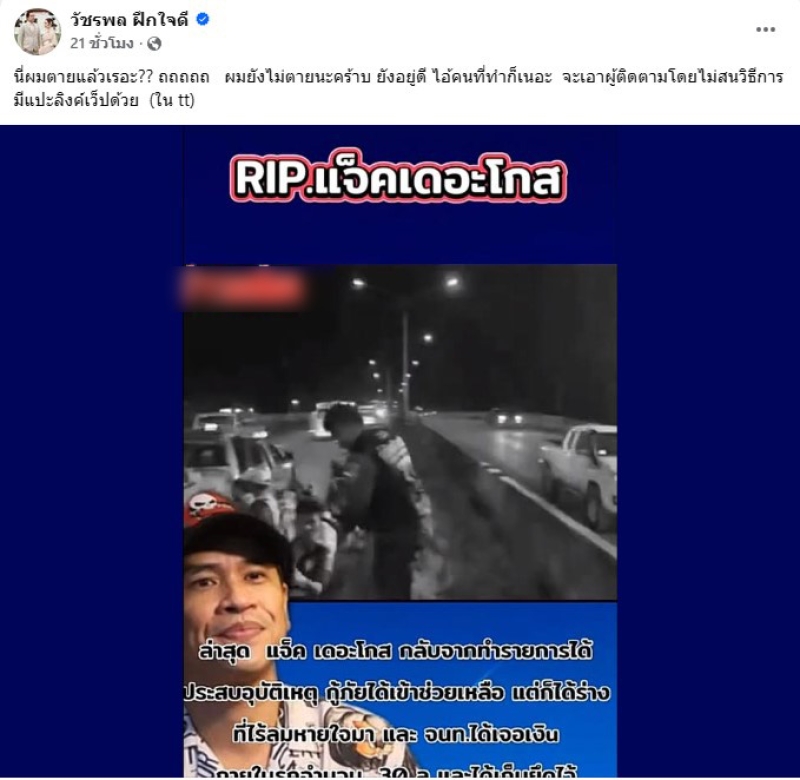Click the globe public-audience icon
This screenshot has width=800, height=780.
(x=154, y=44)
